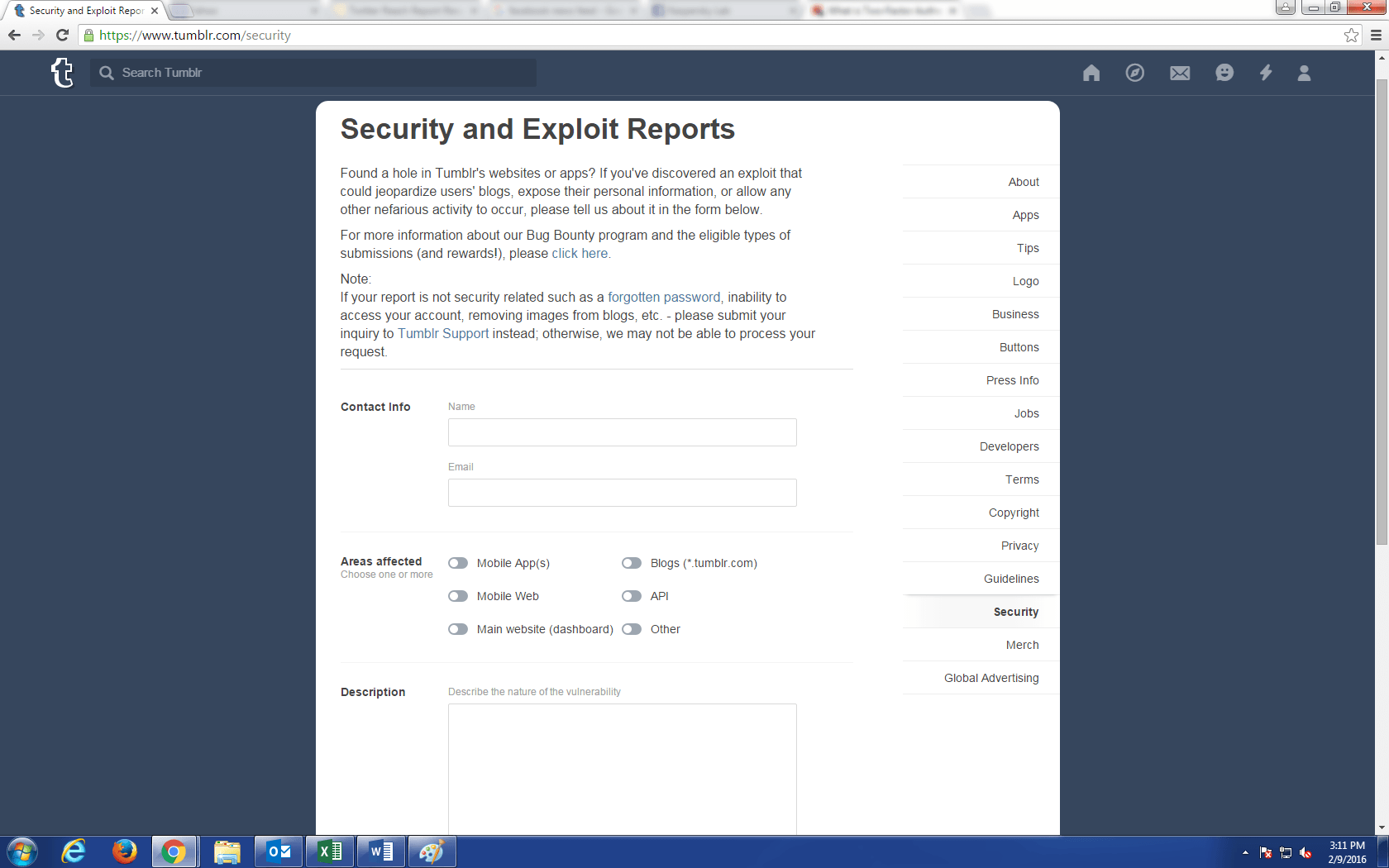Click the browser address bar URL
1389x868 pixels.
click(195, 35)
